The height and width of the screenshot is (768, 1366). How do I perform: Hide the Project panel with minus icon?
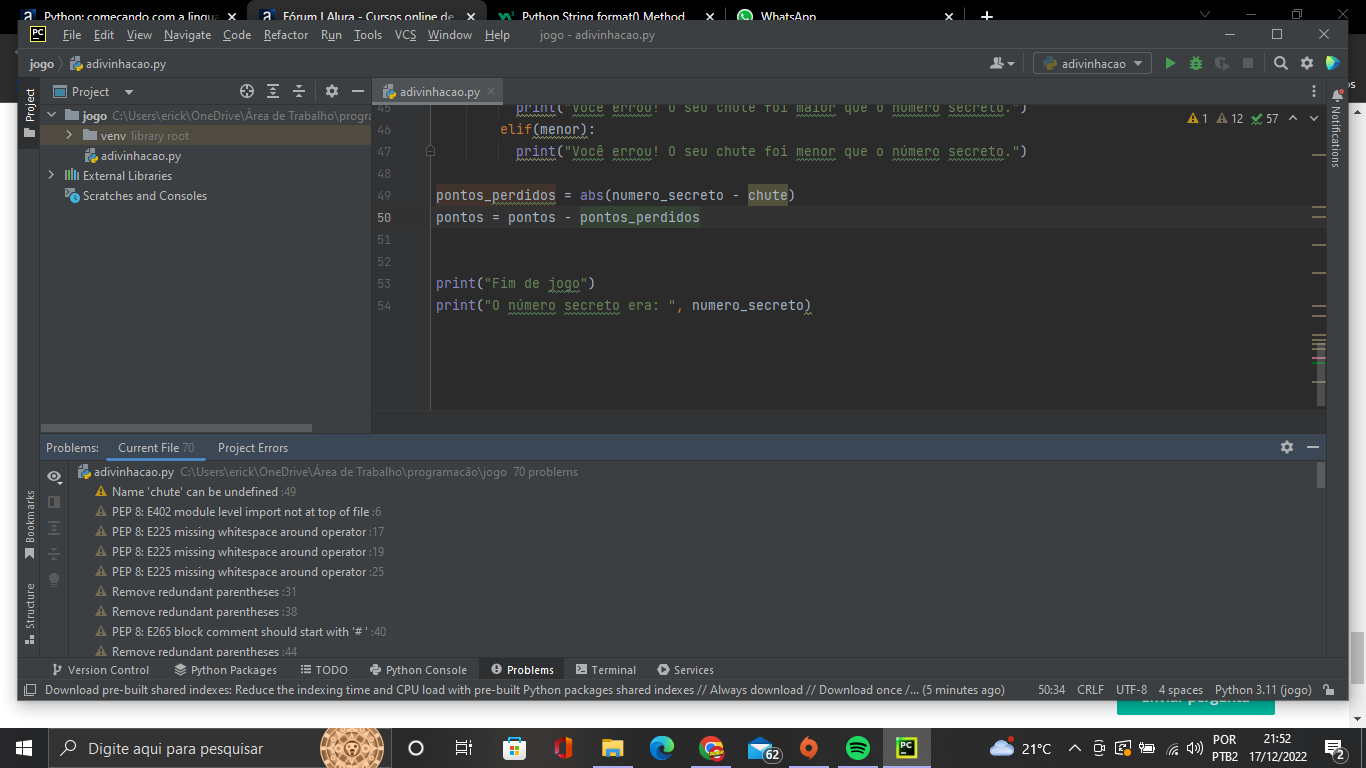(x=358, y=91)
